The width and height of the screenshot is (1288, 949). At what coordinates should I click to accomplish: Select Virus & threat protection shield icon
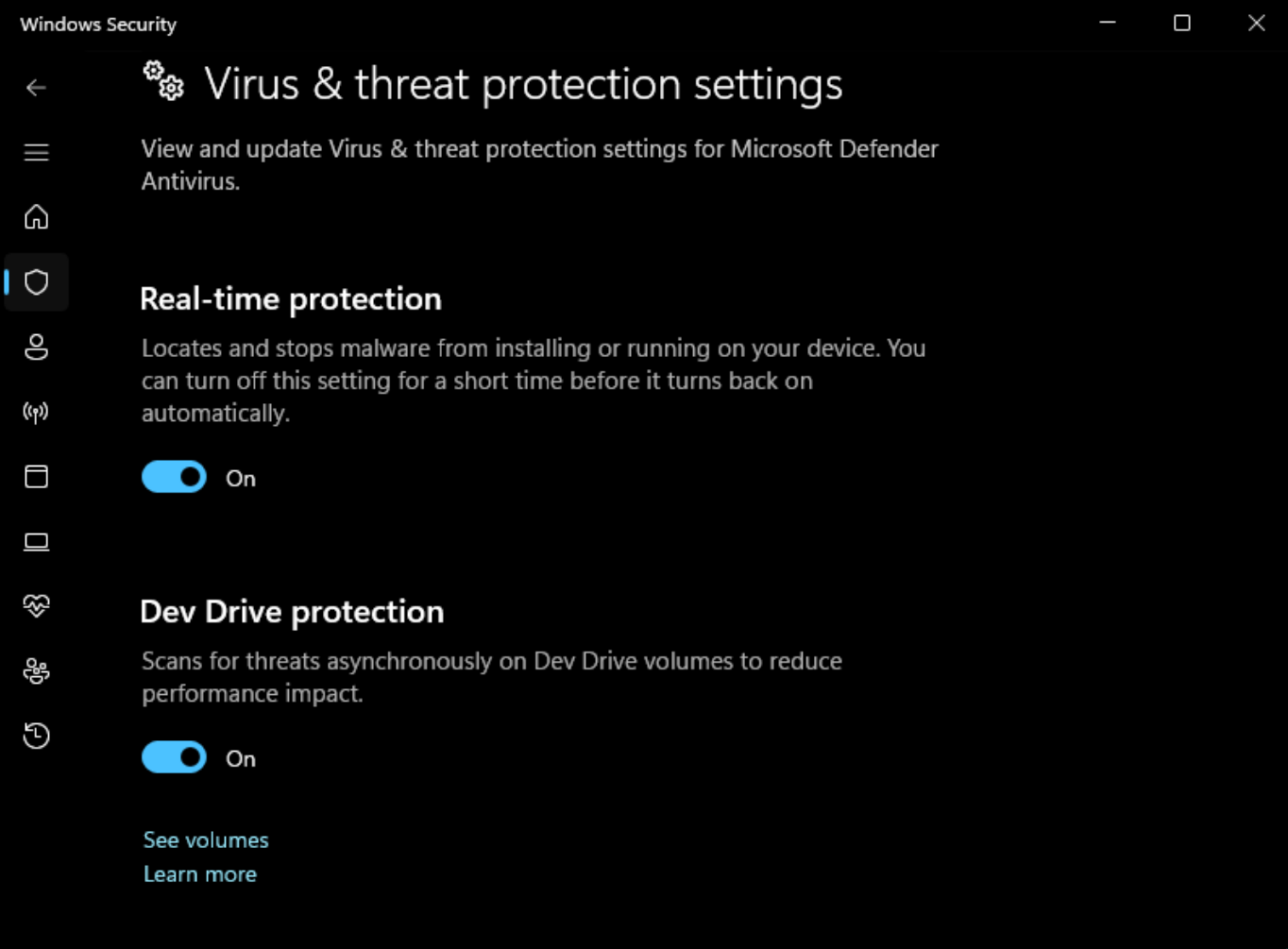36,281
